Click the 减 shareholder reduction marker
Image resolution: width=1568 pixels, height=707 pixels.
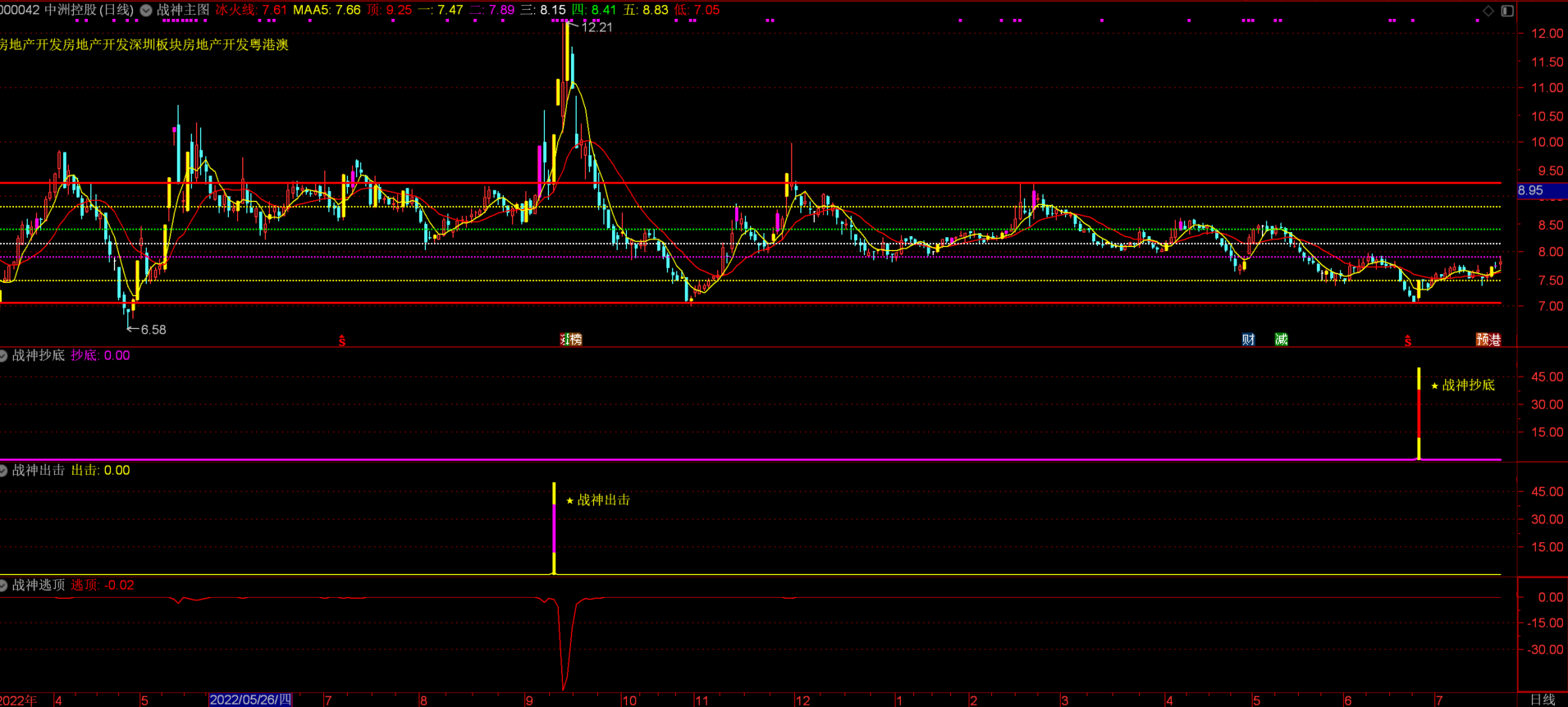click(1281, 340)
